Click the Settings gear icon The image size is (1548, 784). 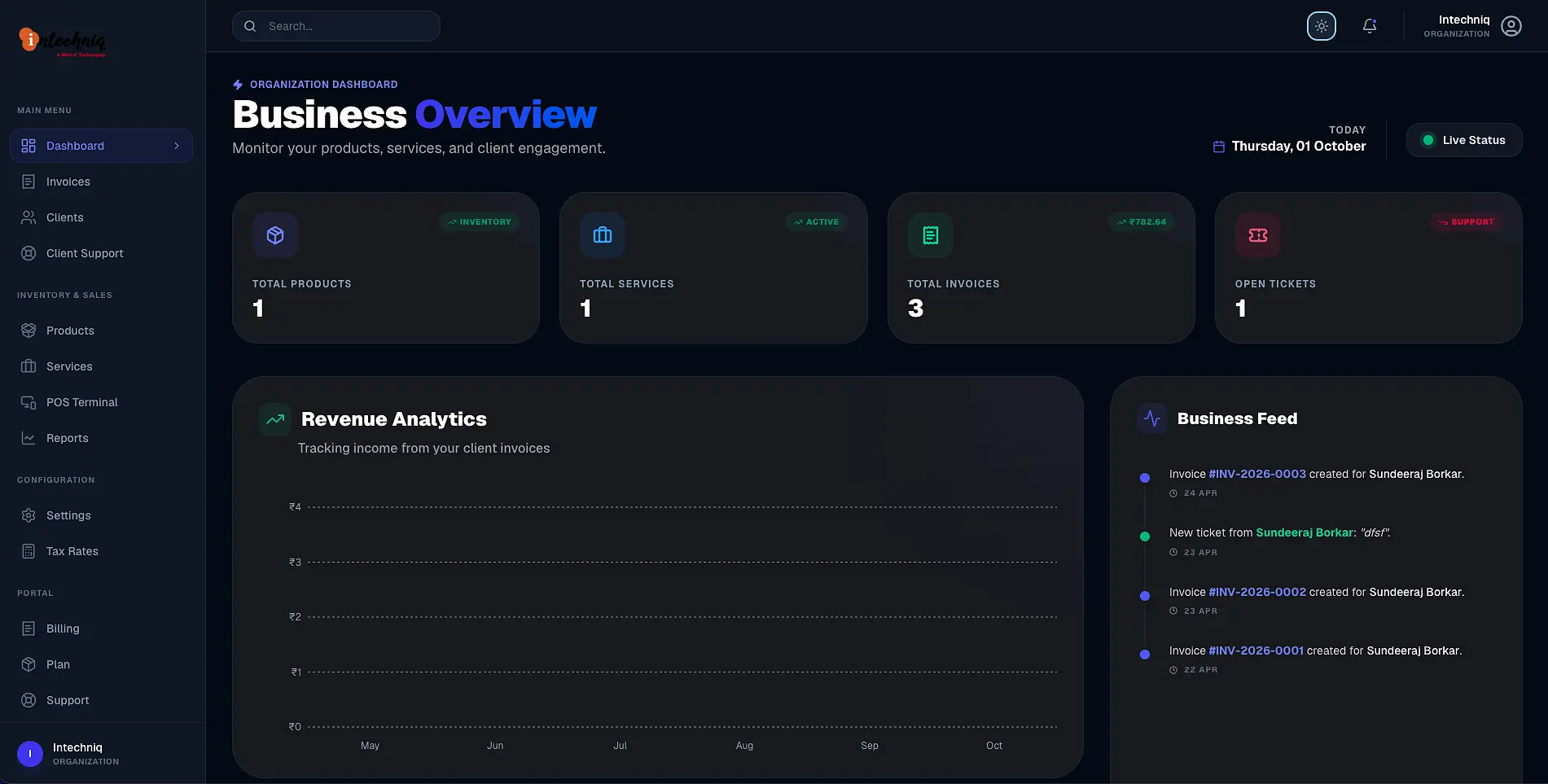tap(29, 515)
